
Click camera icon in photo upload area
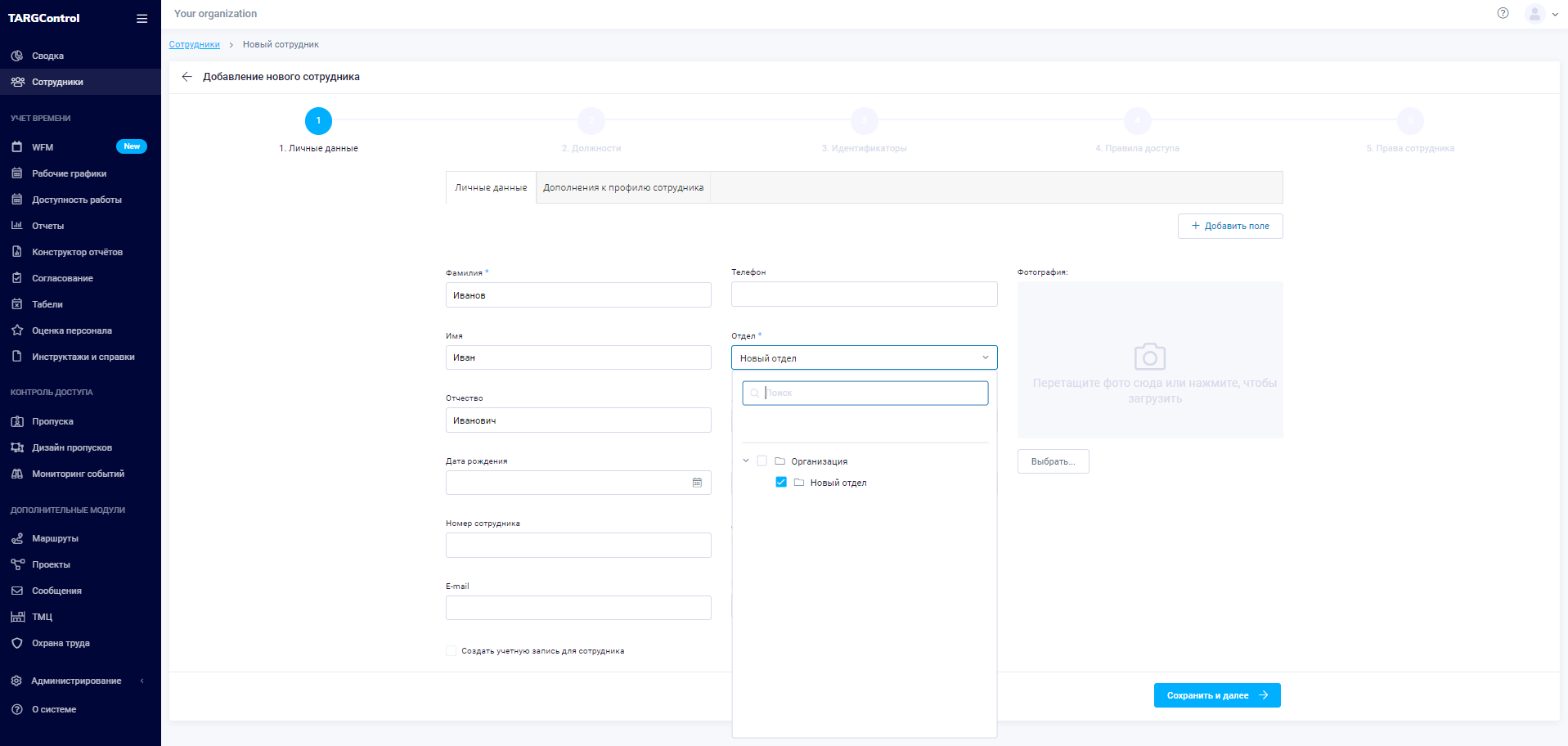coord(1149,356)
